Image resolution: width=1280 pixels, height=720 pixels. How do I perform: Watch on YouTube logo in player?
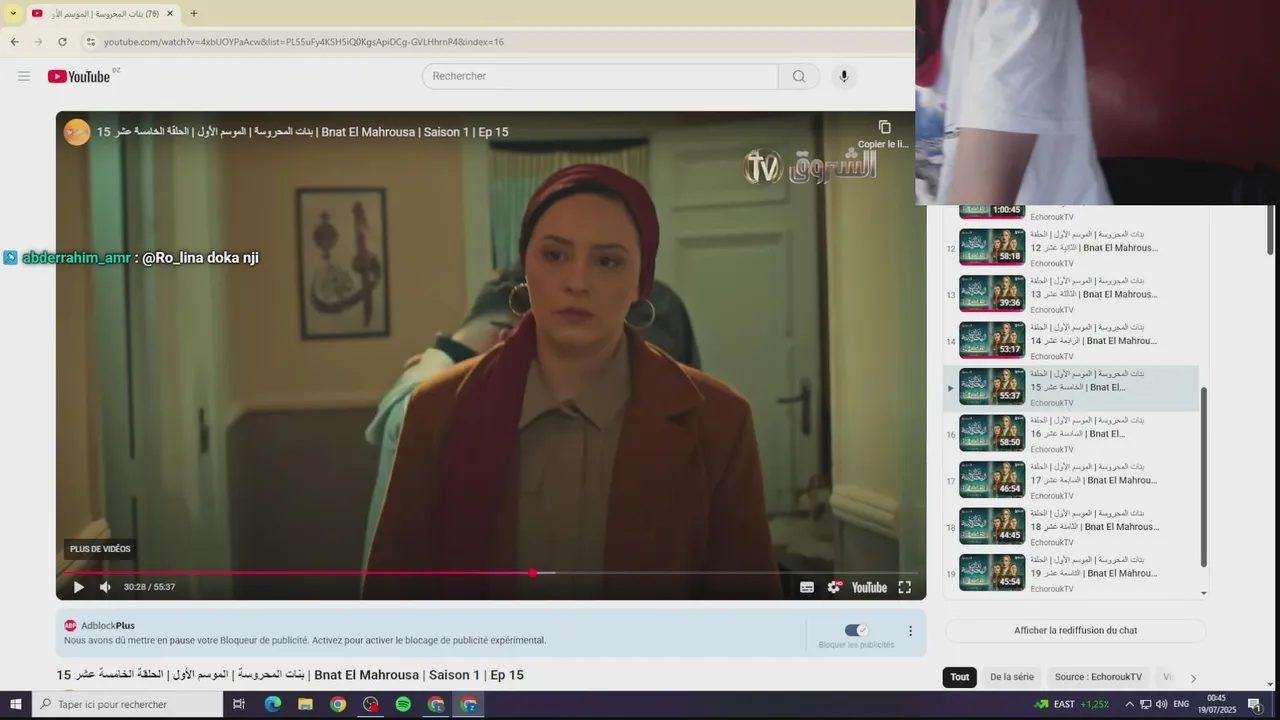(869, 587)
